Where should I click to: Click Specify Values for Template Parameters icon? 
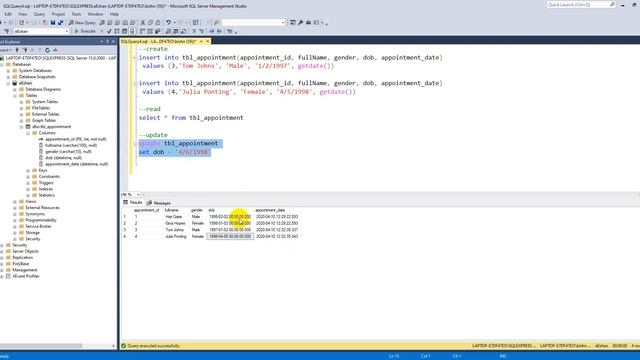[230, 31]
